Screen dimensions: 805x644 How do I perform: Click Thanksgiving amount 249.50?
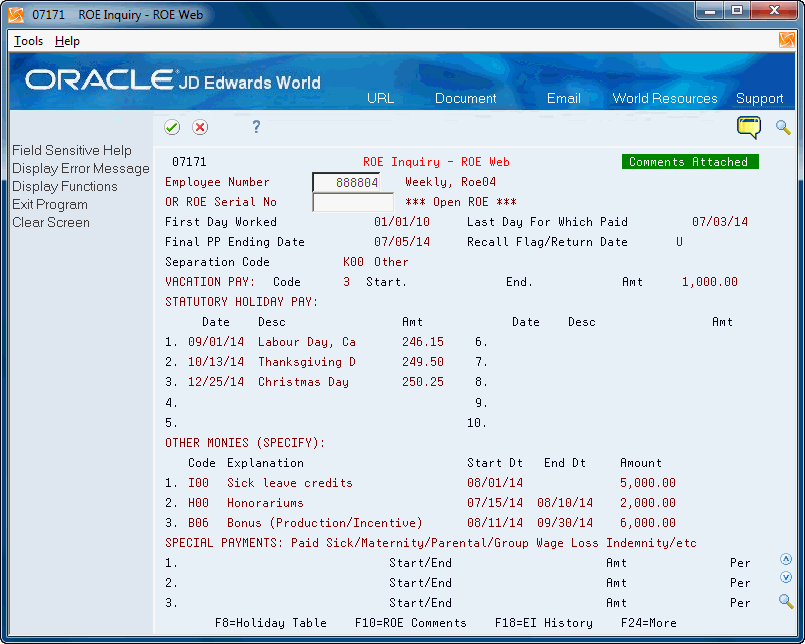click(423, 362)
